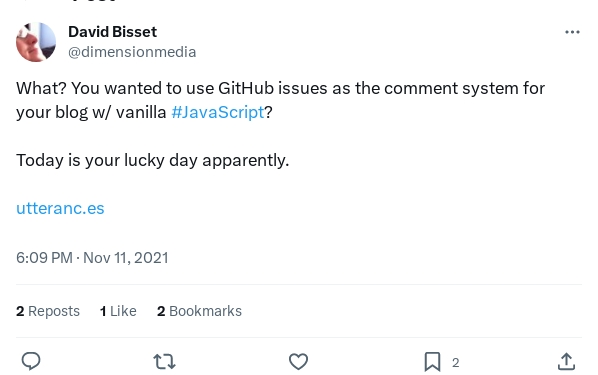Click the 6:09 PM timestamp
The height and width of the screenshot is (375, 598).
point(44,258)
